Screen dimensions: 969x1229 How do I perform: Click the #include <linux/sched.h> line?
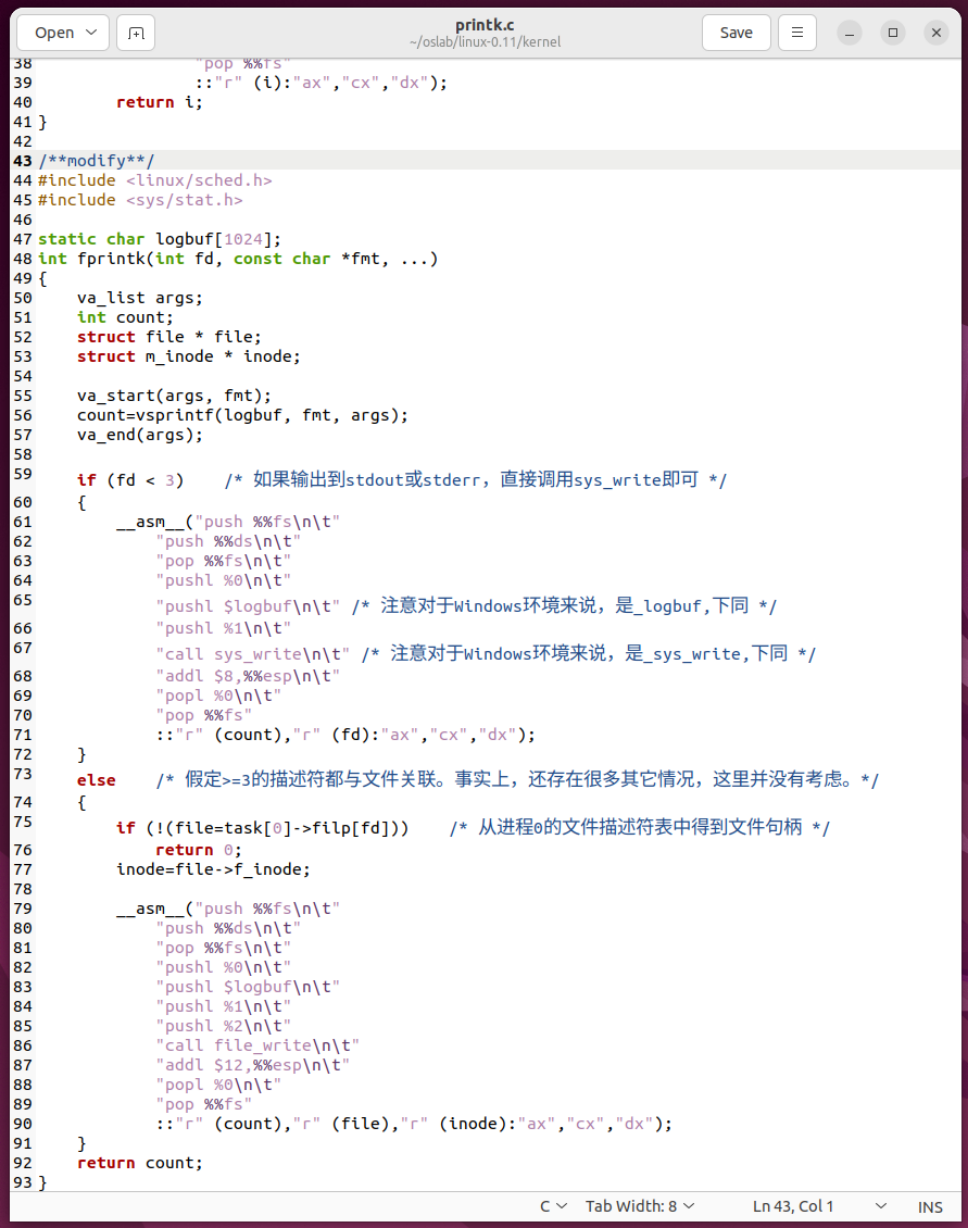[155, 180]
